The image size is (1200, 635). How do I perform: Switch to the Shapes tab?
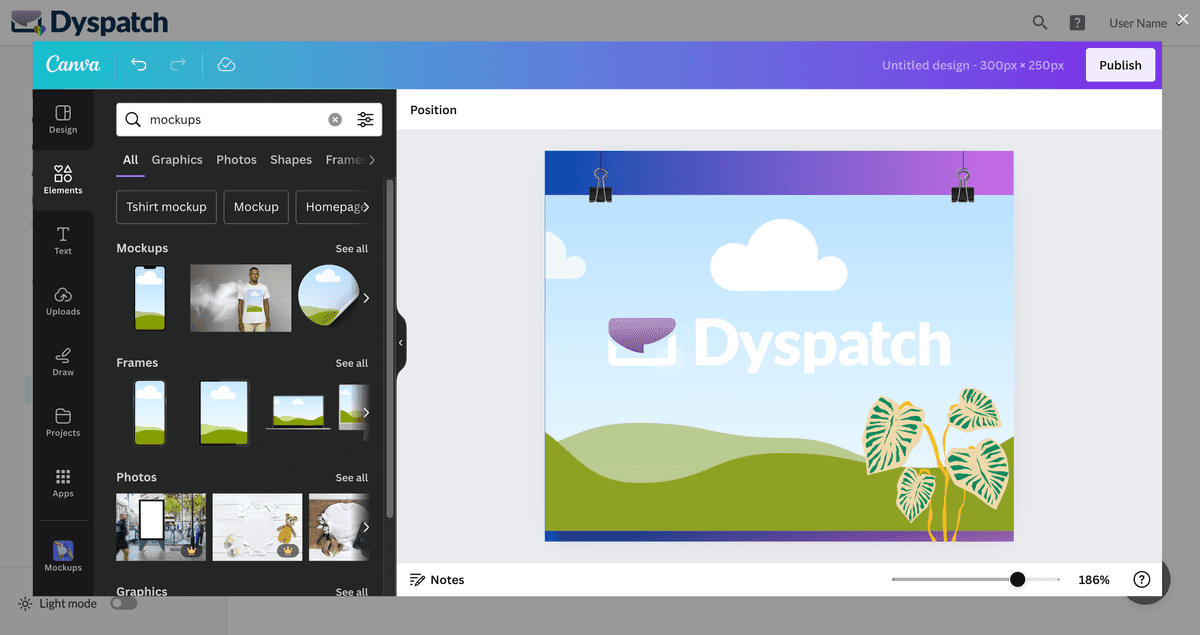pyautogui.click(x=291, y=160)
